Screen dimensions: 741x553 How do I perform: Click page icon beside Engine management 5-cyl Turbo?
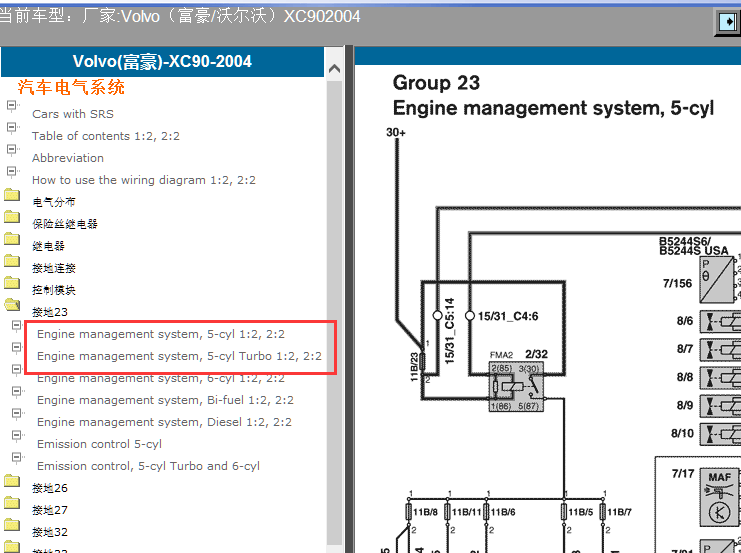point(17,347)
